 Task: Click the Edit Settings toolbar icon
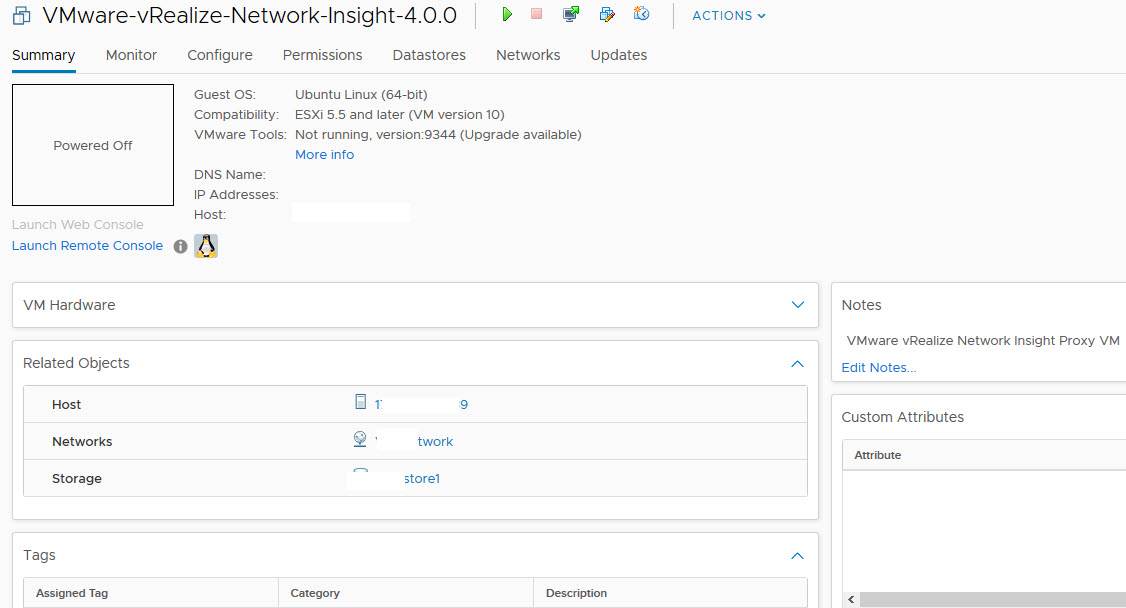[606, 15]
